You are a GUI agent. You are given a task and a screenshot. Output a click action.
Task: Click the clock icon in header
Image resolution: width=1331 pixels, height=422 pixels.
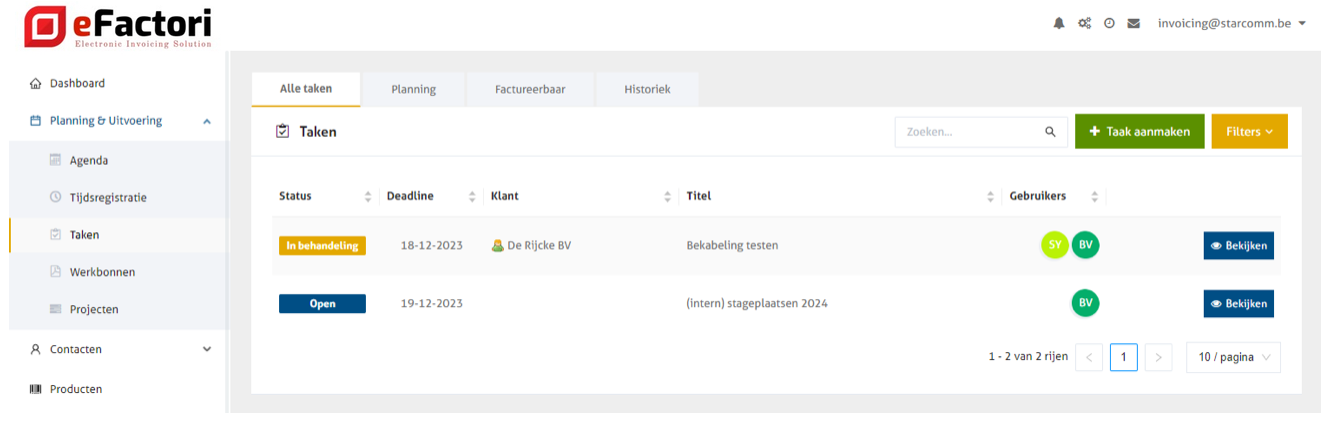click(1109, 23)
